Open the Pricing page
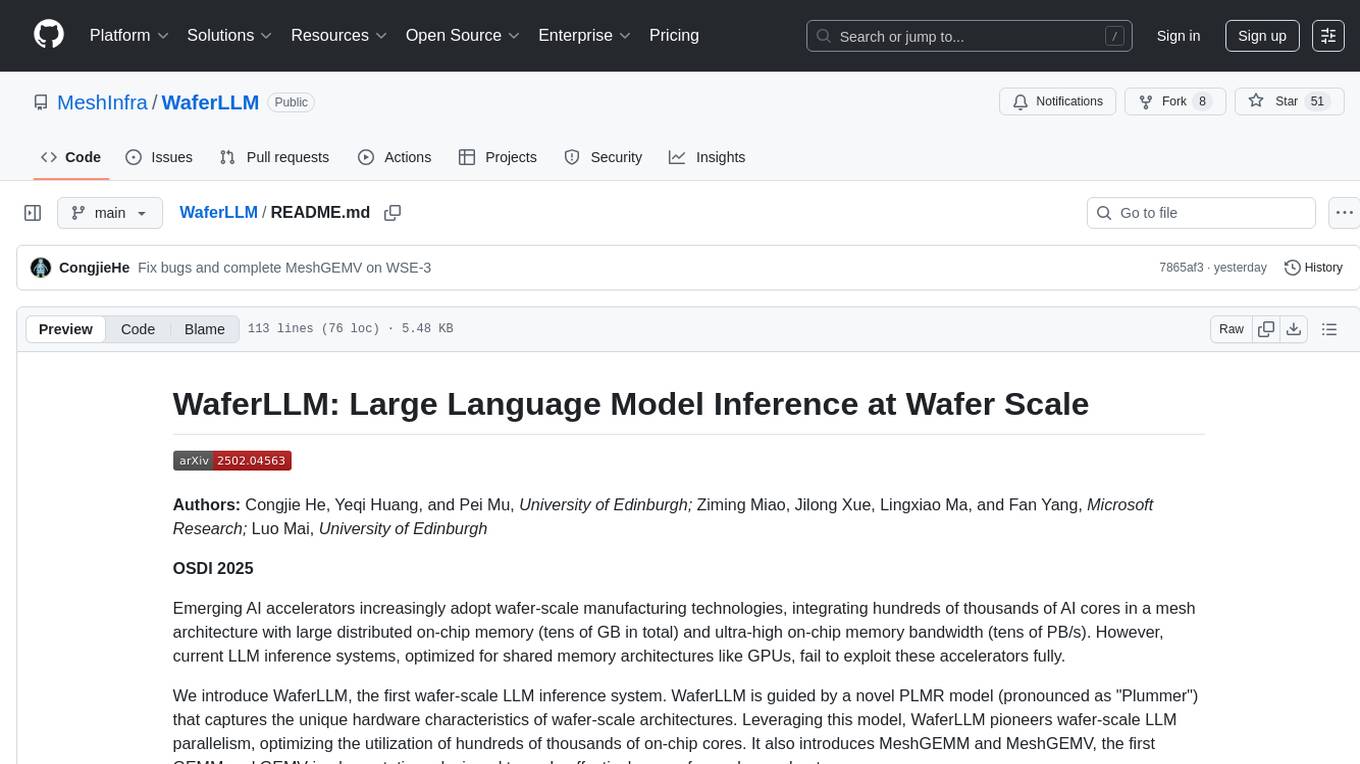Image resolution: width=1360 pixels, height=764 pixels. click(674, 35)
